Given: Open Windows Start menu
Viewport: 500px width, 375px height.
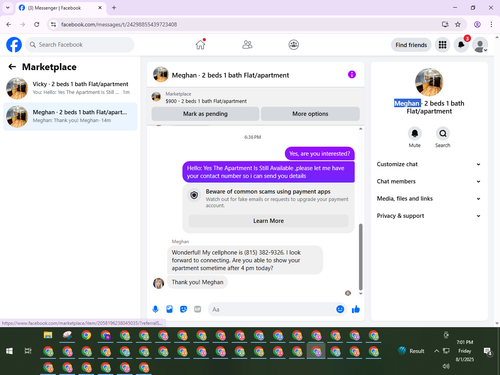Looking at the screenshot, I should pos(9,351).
